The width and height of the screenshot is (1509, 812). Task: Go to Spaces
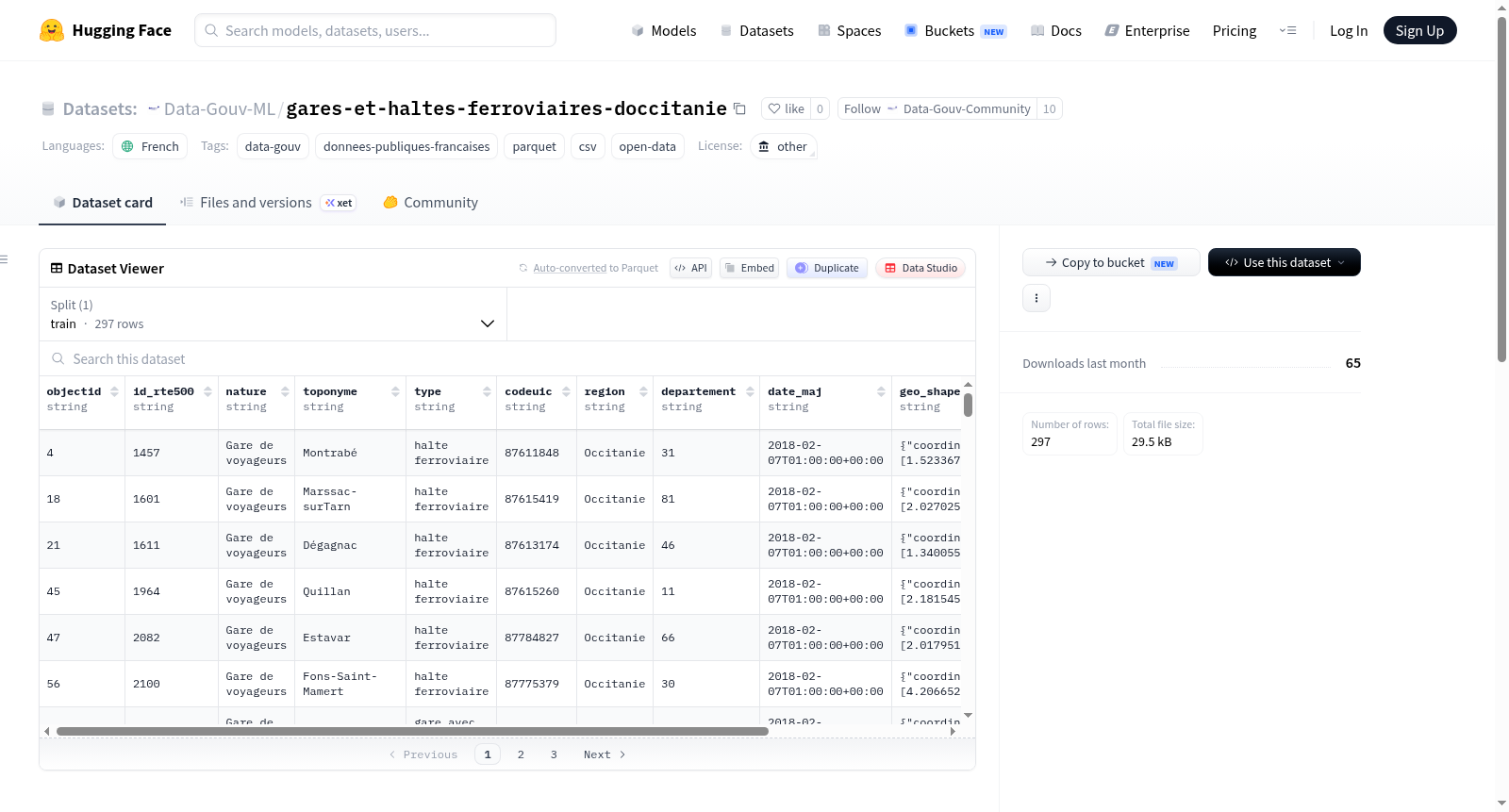tap(850, 30)
